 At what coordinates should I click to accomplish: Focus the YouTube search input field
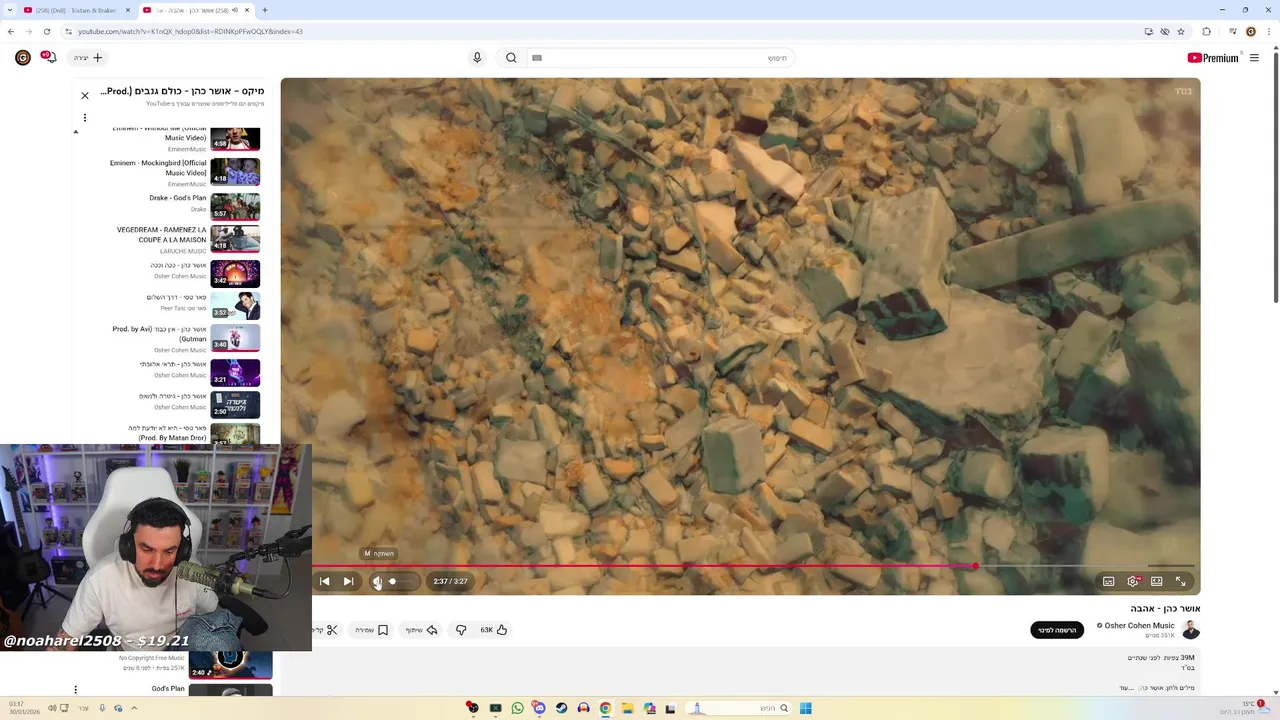660,58
